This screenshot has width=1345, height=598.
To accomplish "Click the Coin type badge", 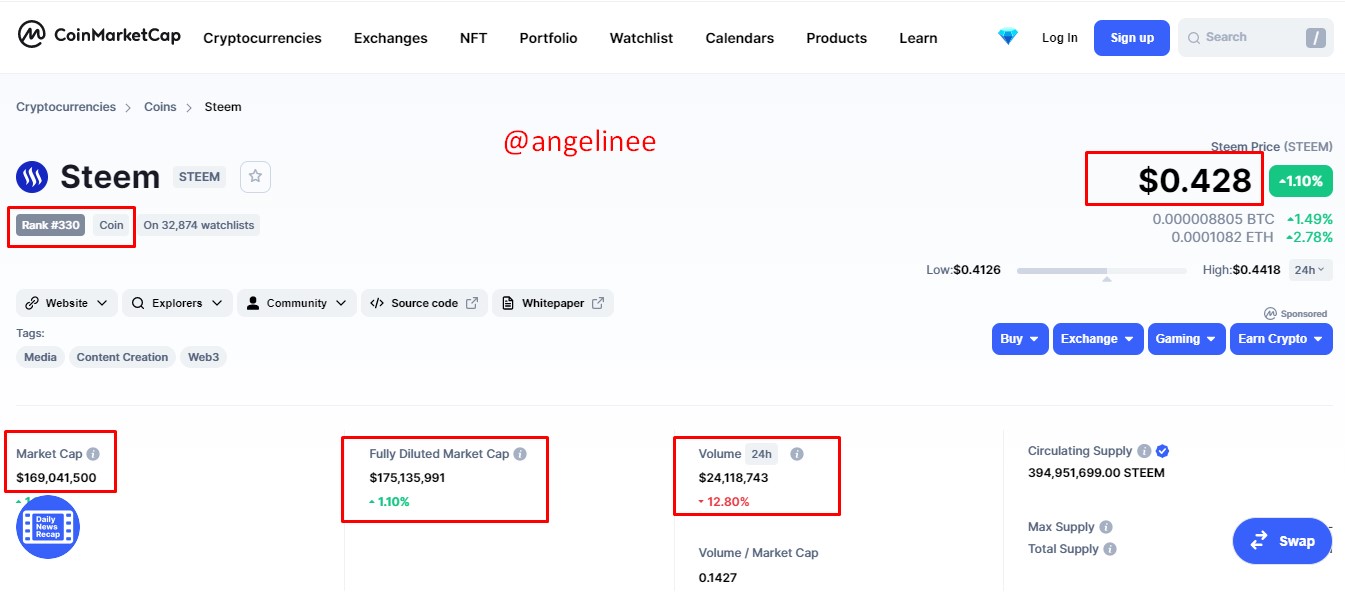I will [112, 225].
